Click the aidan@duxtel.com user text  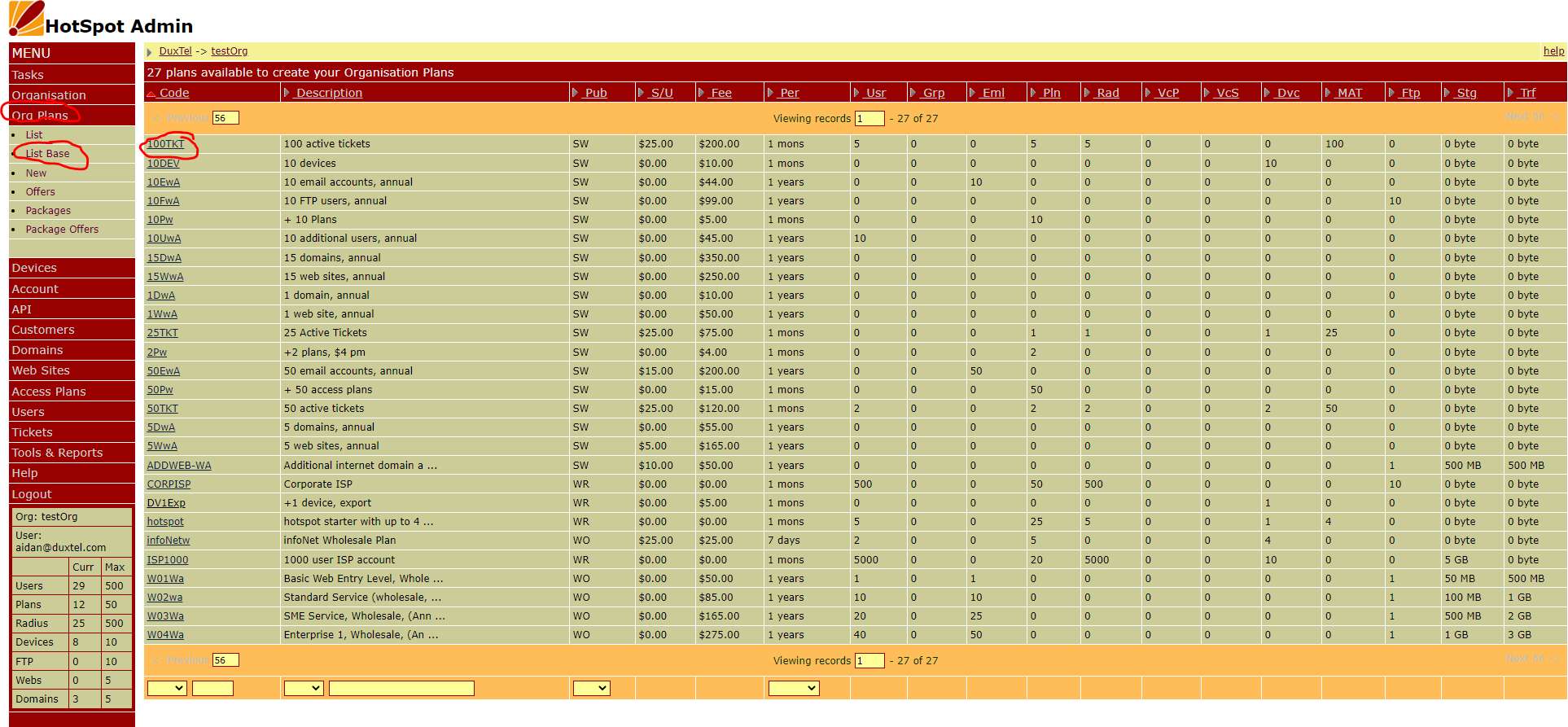pyautogui.click(x=60, y=548)
